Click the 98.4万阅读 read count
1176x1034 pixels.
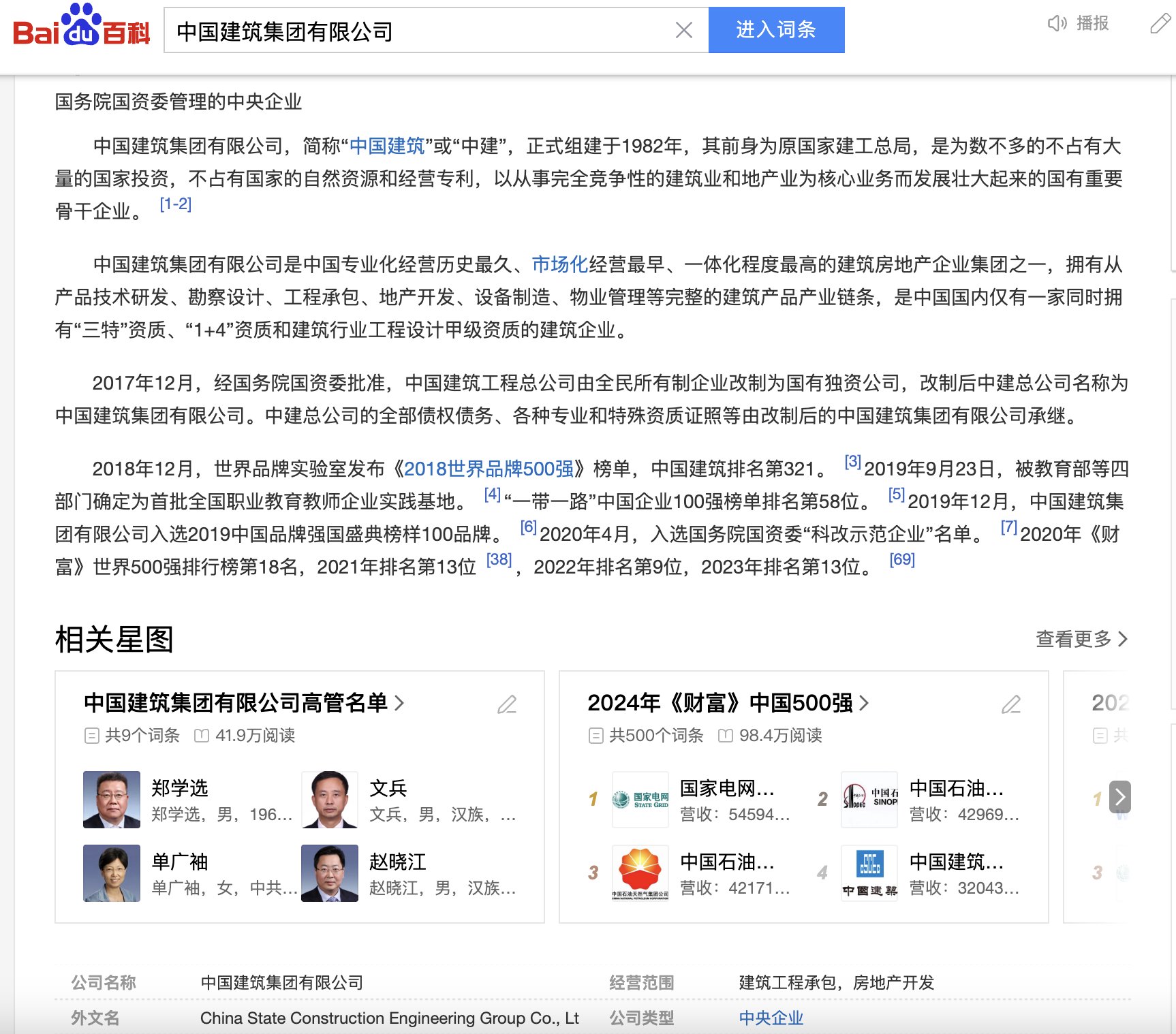771,736
